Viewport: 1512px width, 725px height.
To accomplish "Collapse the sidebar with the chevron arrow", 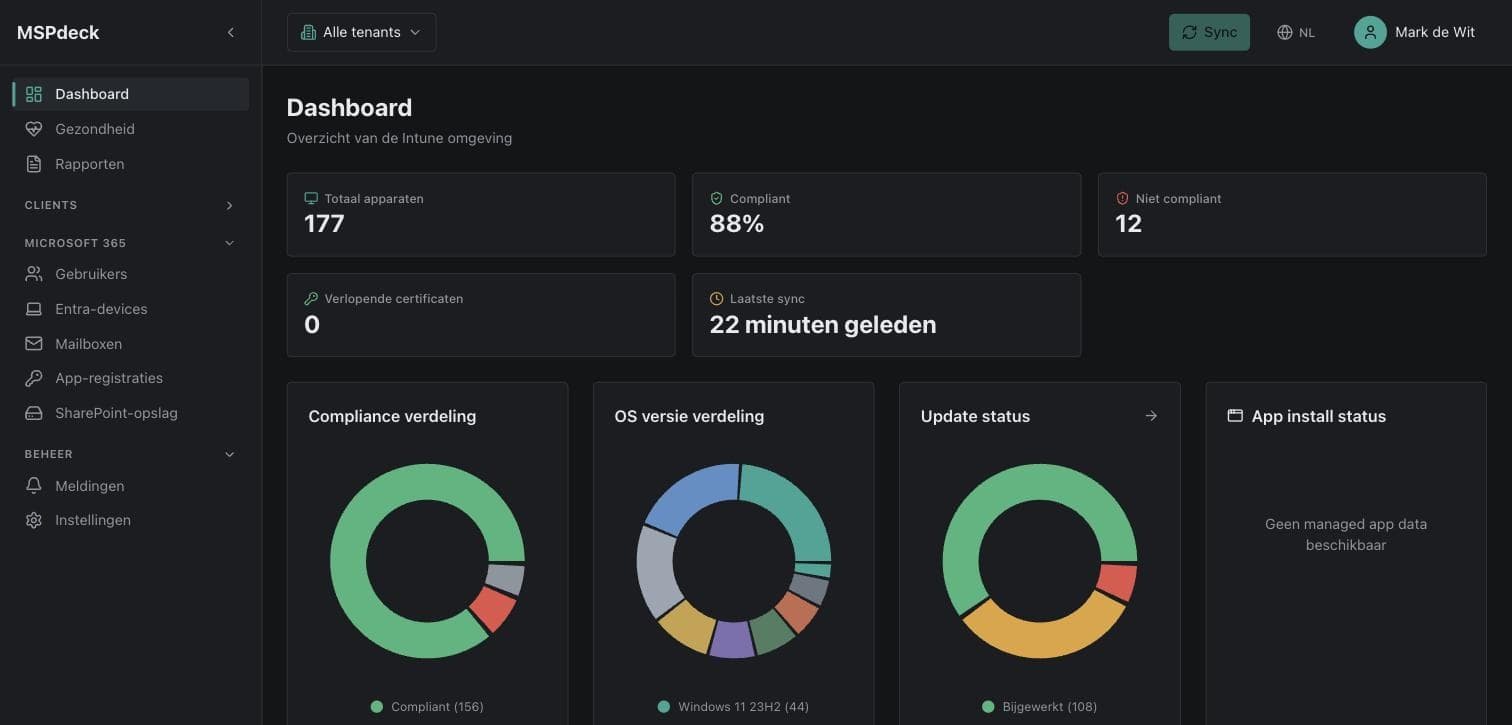I will 231,33.
